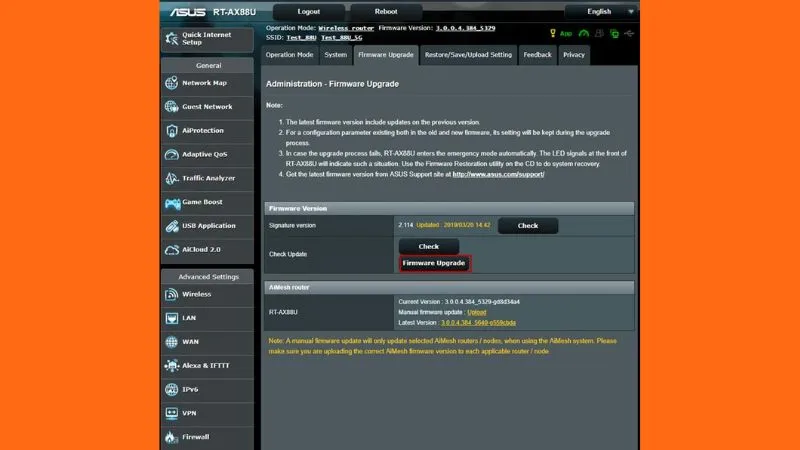Click Wireless router operation mode link

(346, 28)
